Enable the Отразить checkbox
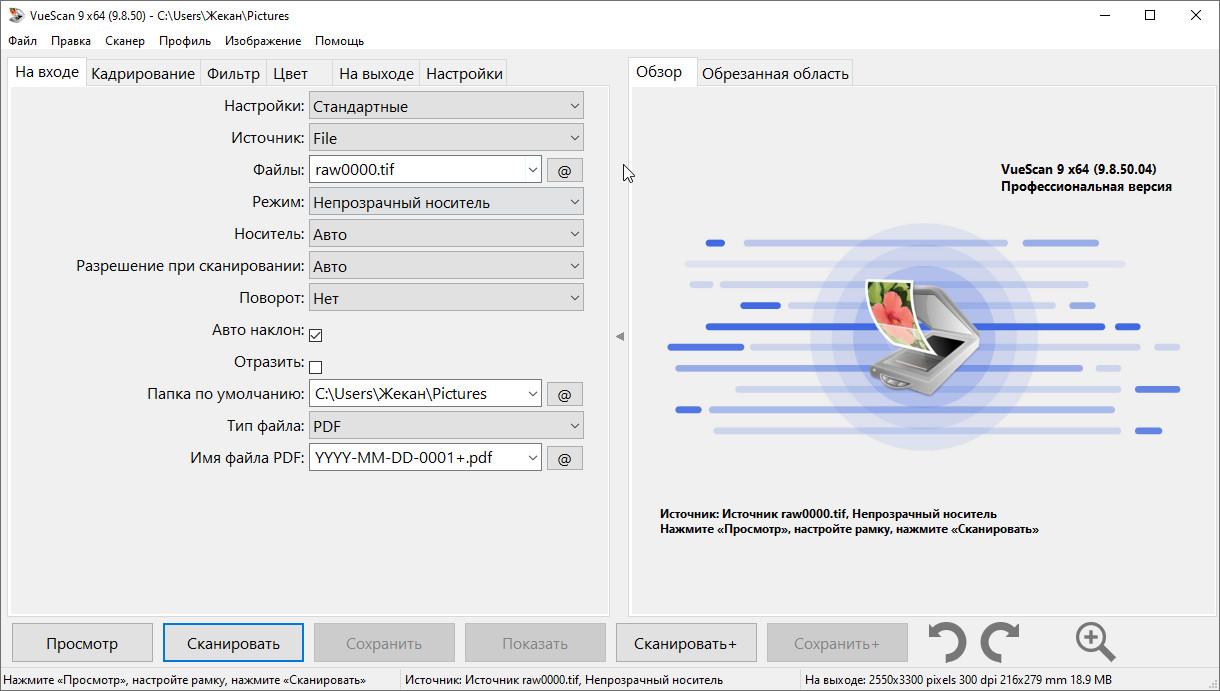Image resolution: width=1220 pixels, height=691 pixels. point(316,366)
